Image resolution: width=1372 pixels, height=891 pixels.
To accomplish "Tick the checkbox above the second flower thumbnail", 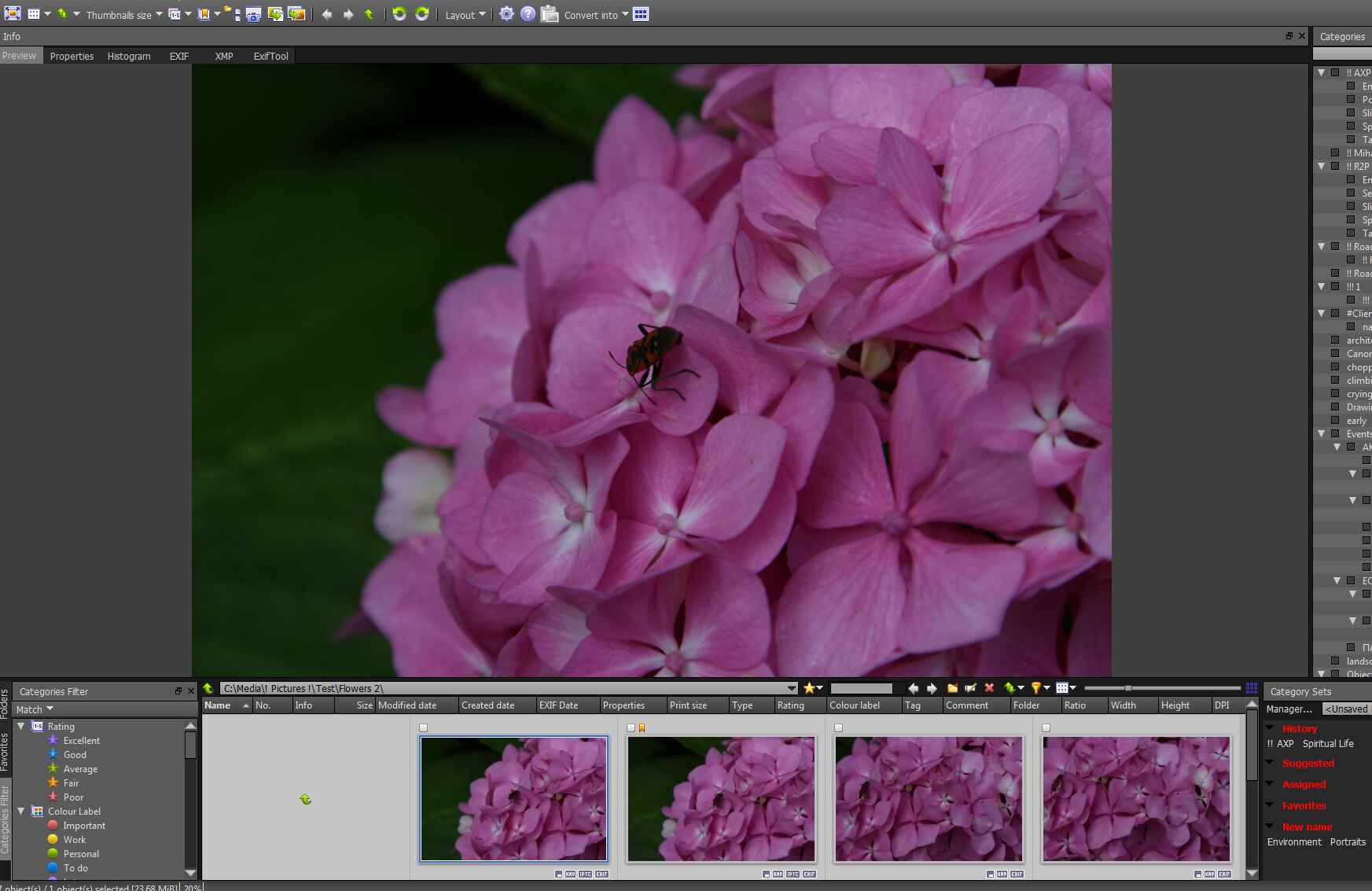I will 631,728.
